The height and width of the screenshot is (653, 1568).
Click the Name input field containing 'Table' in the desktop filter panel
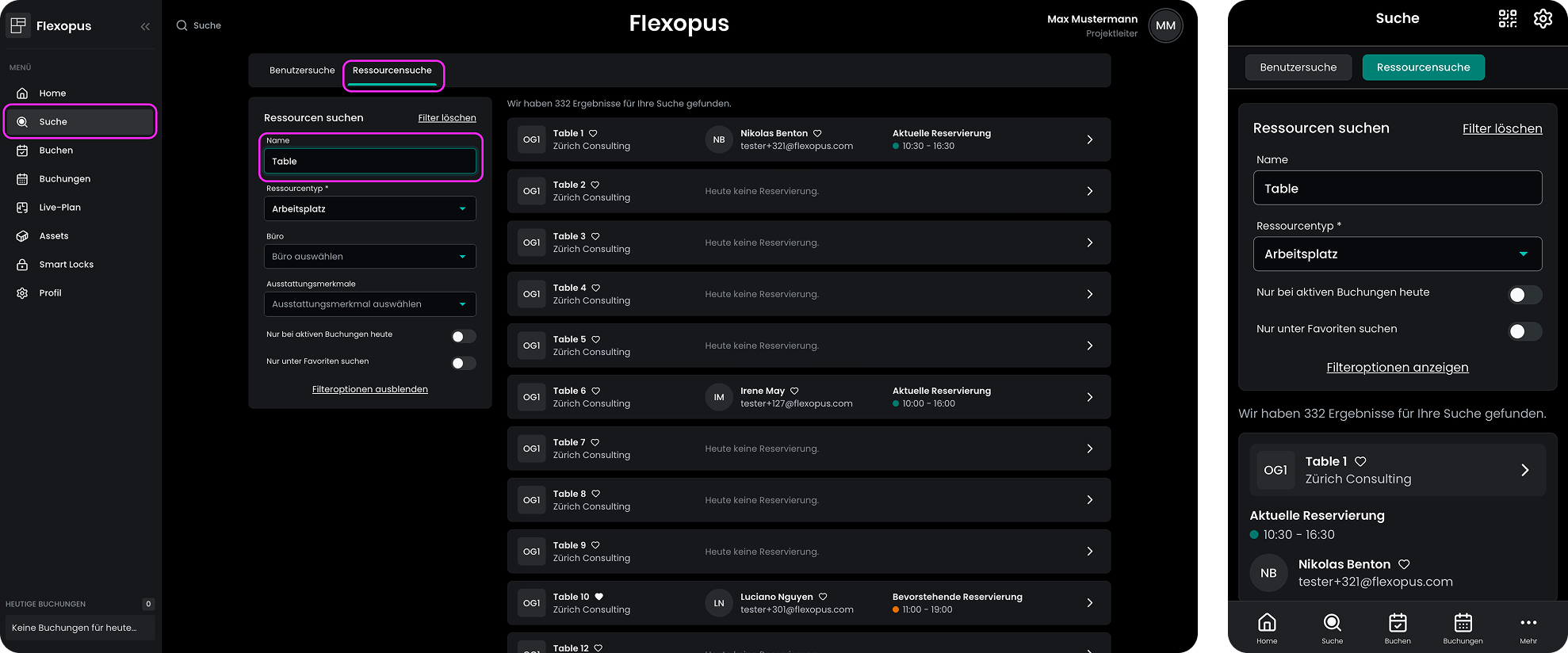click(x=369, y=162)
